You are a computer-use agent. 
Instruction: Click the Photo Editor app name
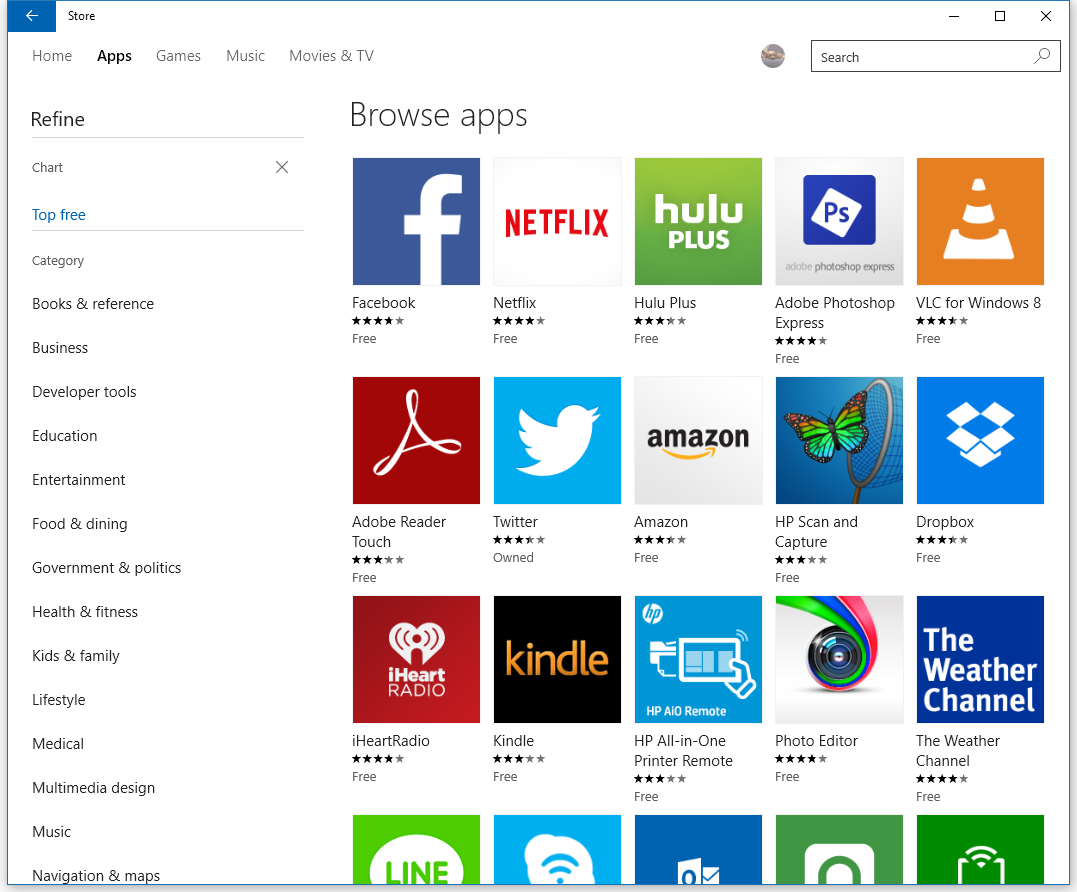pos(816,741)
